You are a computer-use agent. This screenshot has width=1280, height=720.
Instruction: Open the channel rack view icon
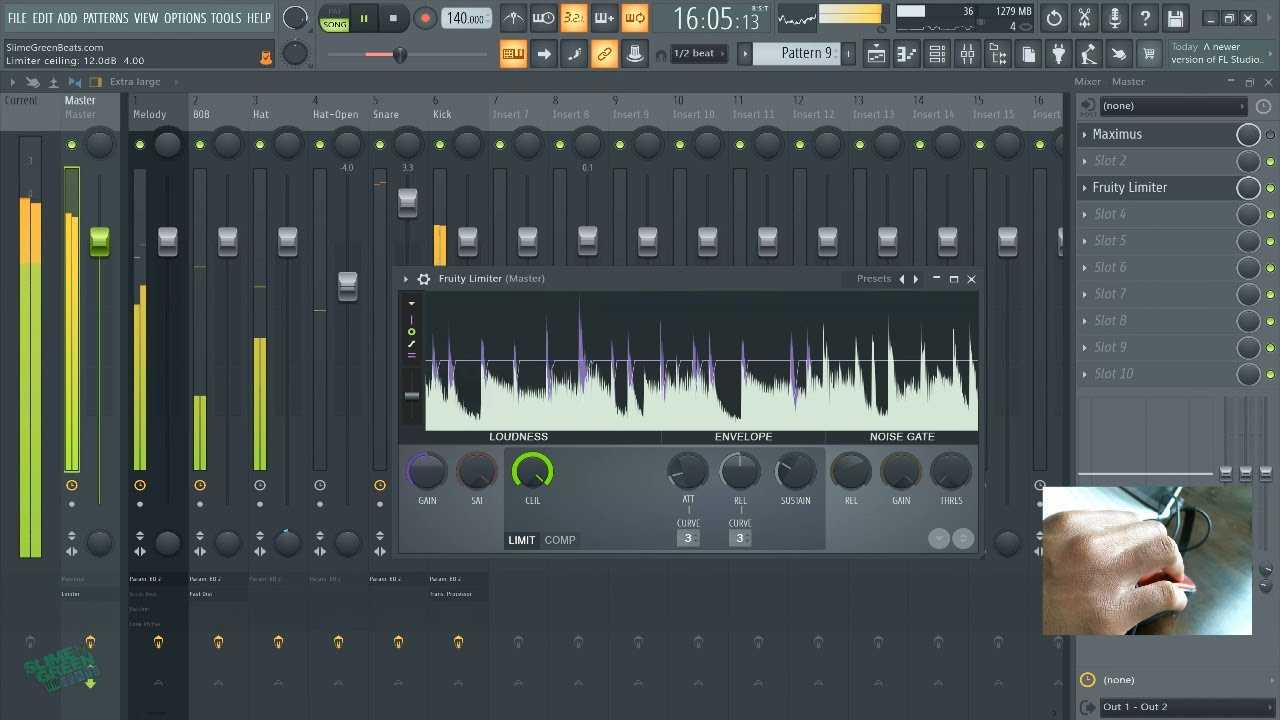click(x=937, y=54)
